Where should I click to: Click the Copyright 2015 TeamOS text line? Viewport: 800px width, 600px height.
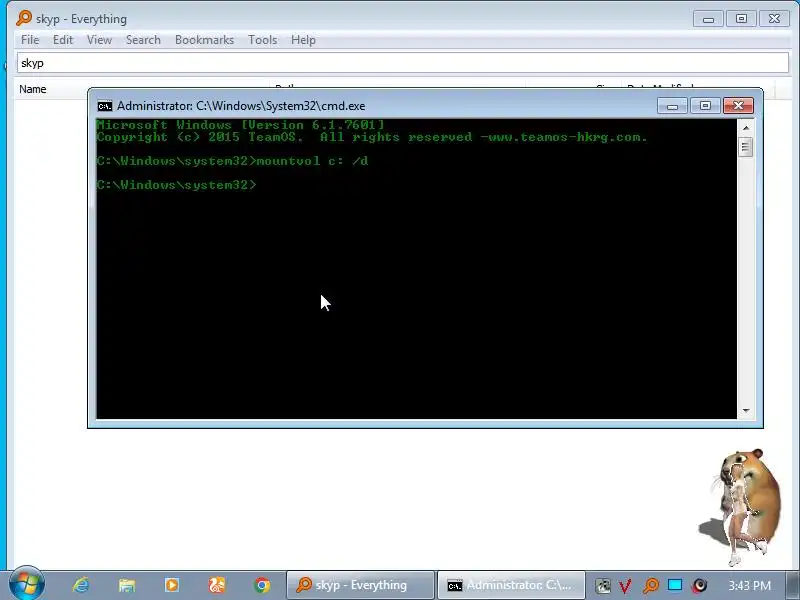tap(372, 137)
